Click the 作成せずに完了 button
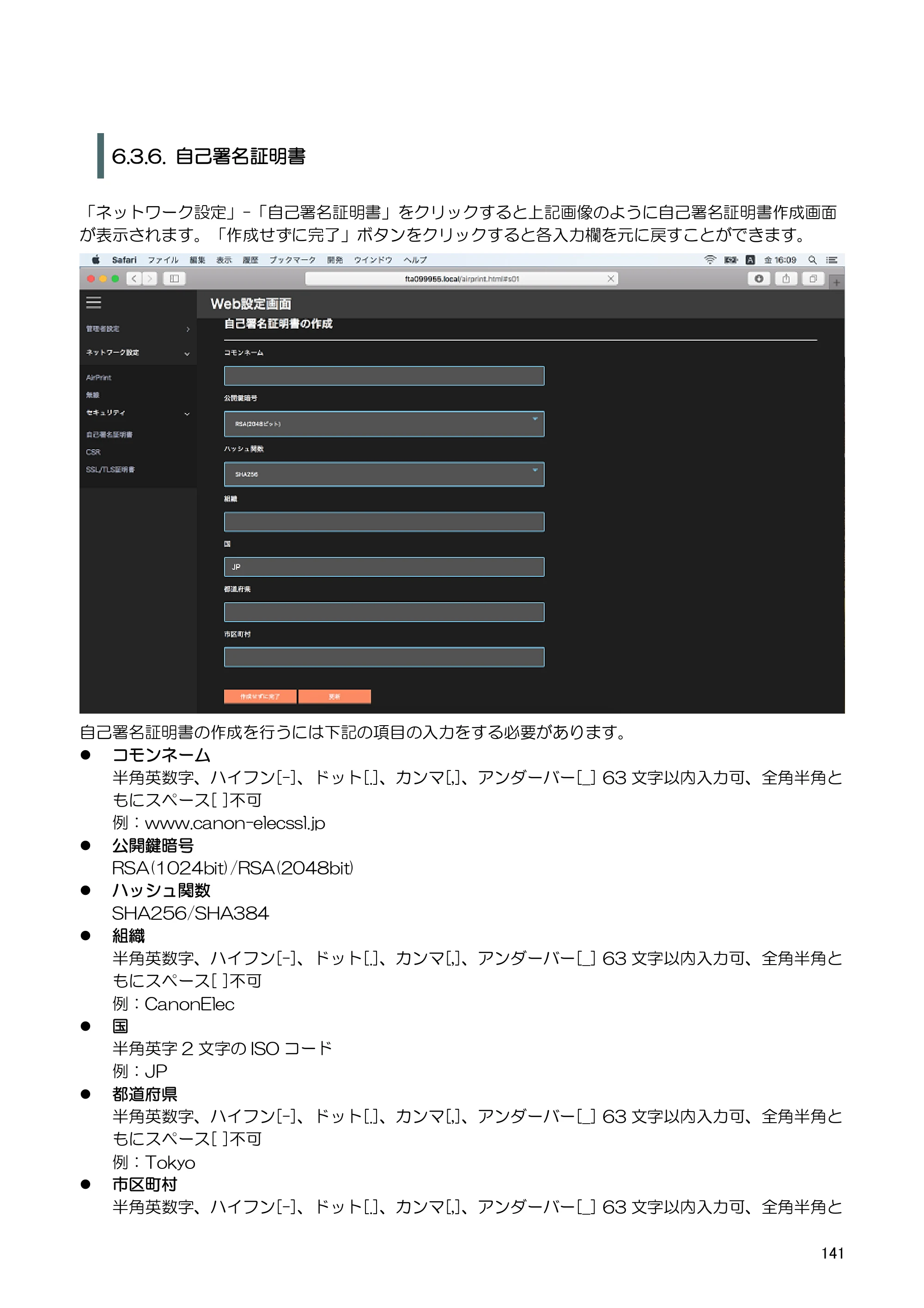The height and width of the screenshot is (1308, 924). point(260,696)
